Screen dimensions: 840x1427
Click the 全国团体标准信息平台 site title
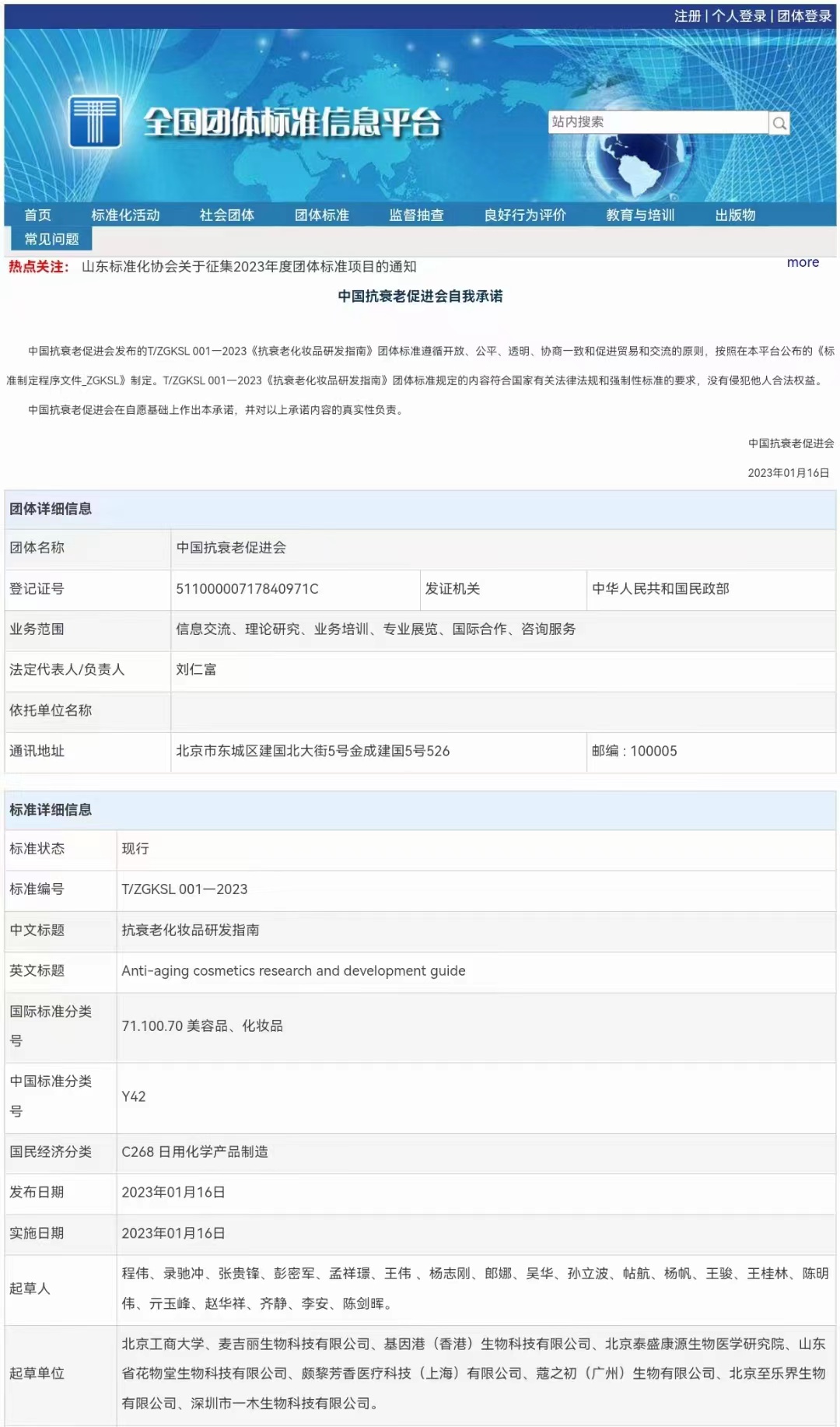292,121
